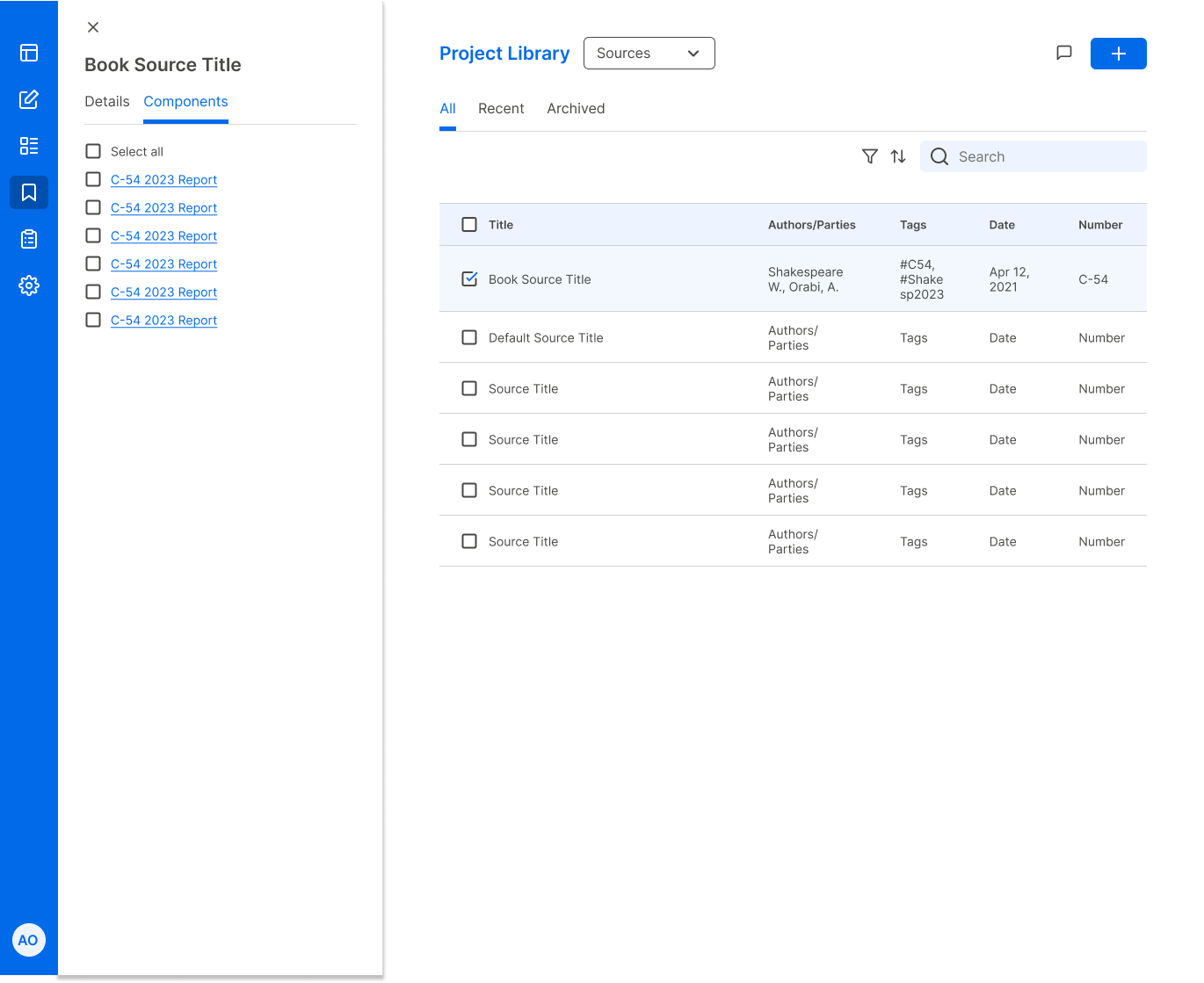Select the Recent tab
The width and height of the screenshot is (1204, 983).
tap(501, 109)
